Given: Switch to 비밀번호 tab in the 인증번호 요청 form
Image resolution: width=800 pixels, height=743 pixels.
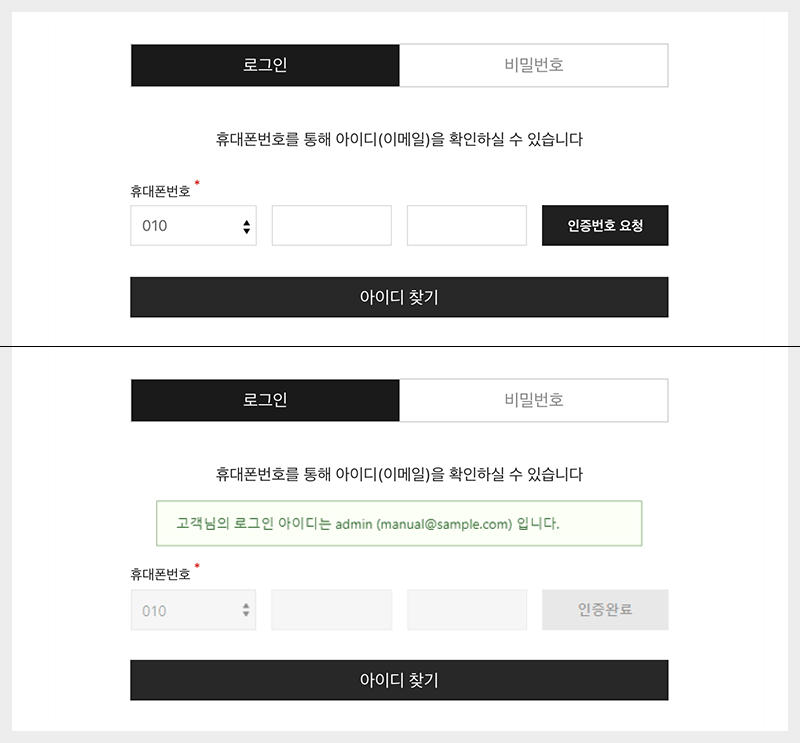Looking at the screenshot, I should (x=533, y=66).
